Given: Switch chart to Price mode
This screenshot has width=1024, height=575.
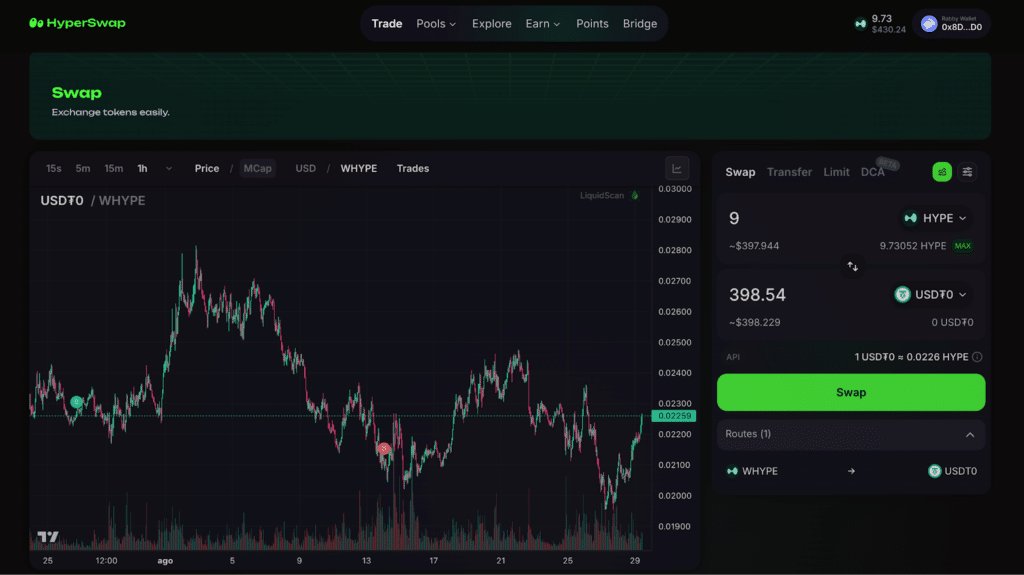Looking at the screenshot, I should [x=206, y=169].
